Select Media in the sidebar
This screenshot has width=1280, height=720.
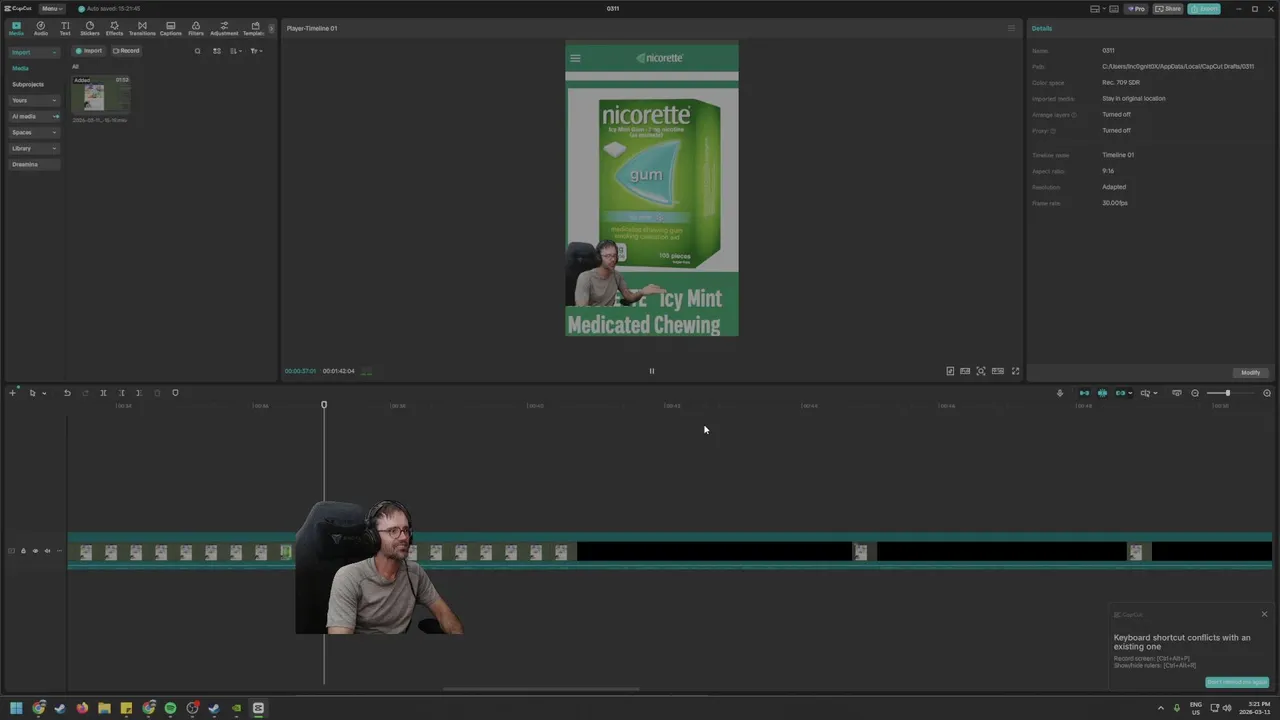[x=20, y=68]
